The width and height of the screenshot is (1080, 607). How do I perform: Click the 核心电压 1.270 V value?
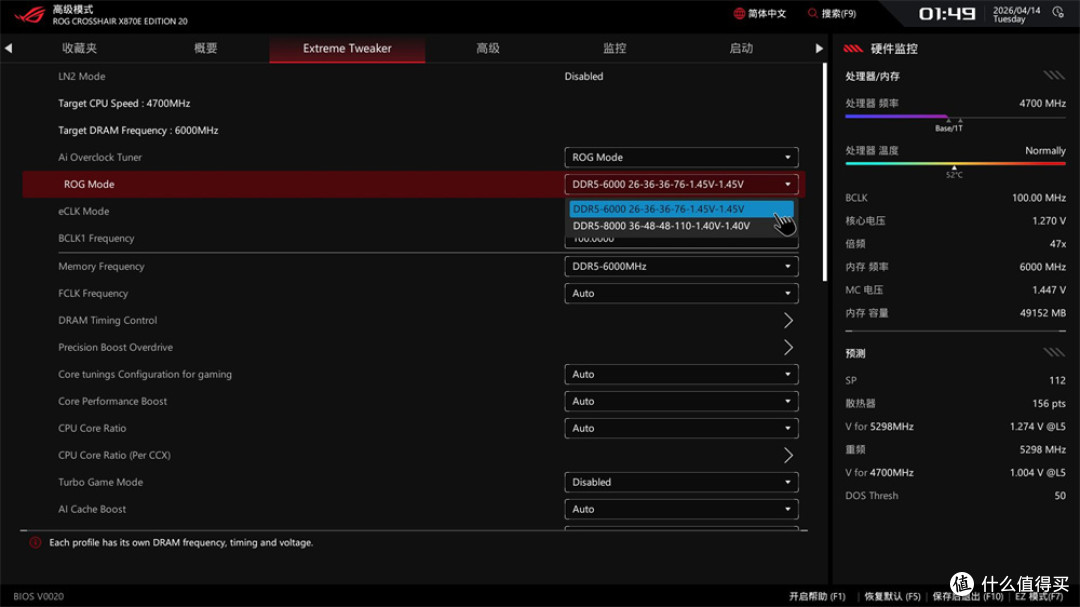point(1049,221)
